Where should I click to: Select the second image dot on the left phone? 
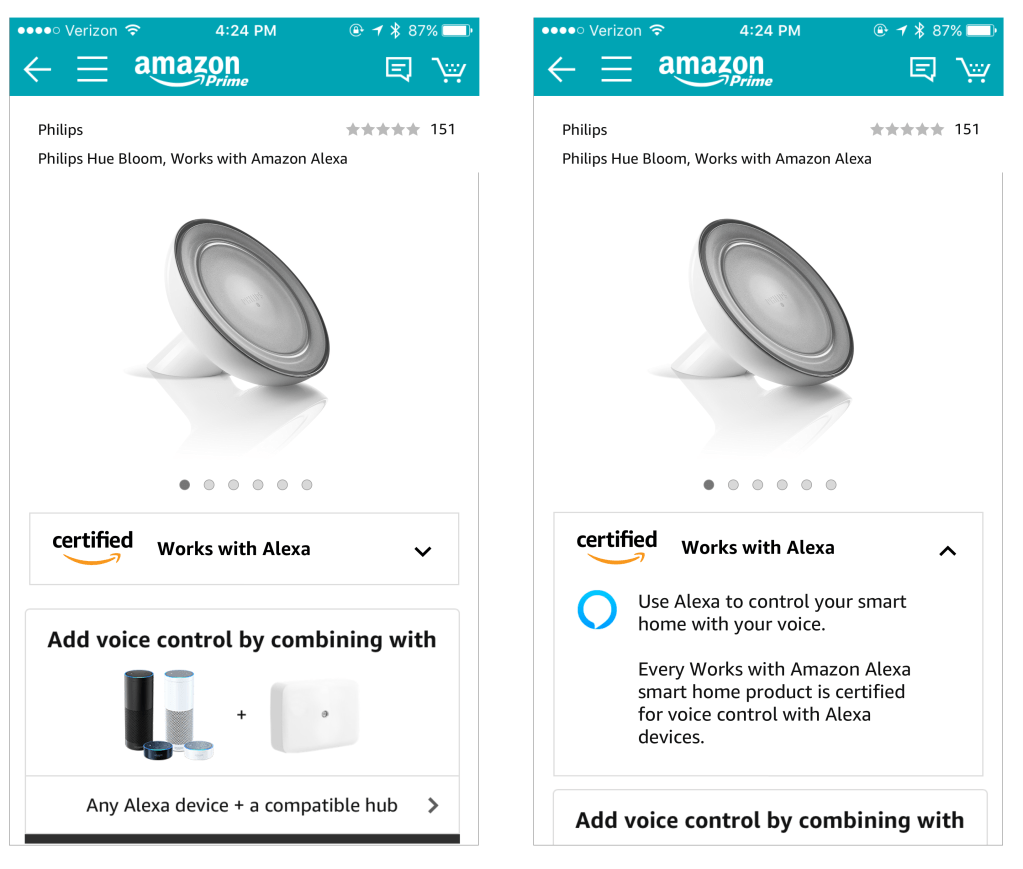(x=209, y=485)
